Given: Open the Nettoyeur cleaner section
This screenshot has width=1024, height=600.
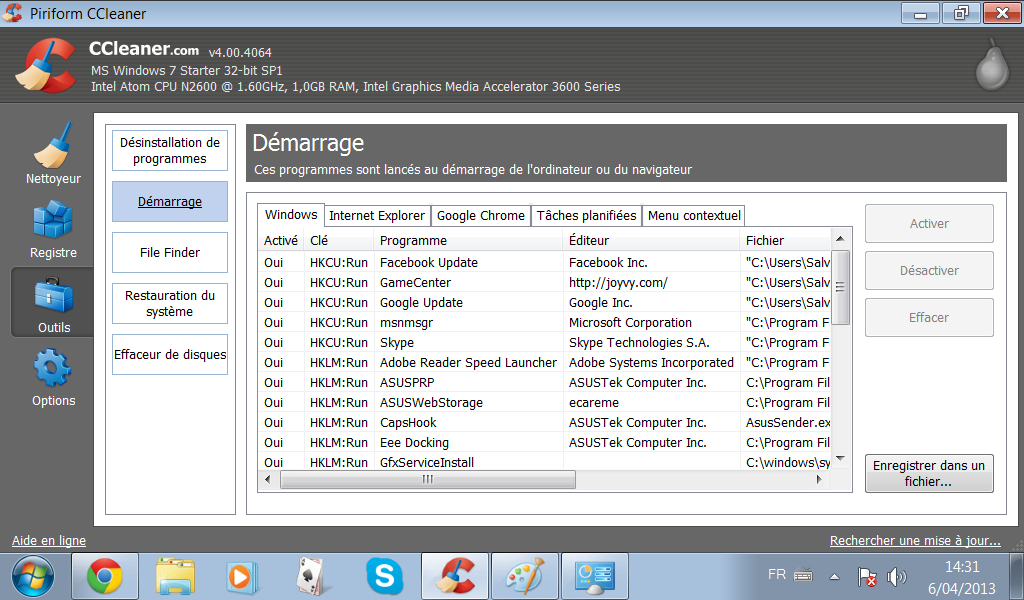Looking at the screenshot, I should coord(53,154).
